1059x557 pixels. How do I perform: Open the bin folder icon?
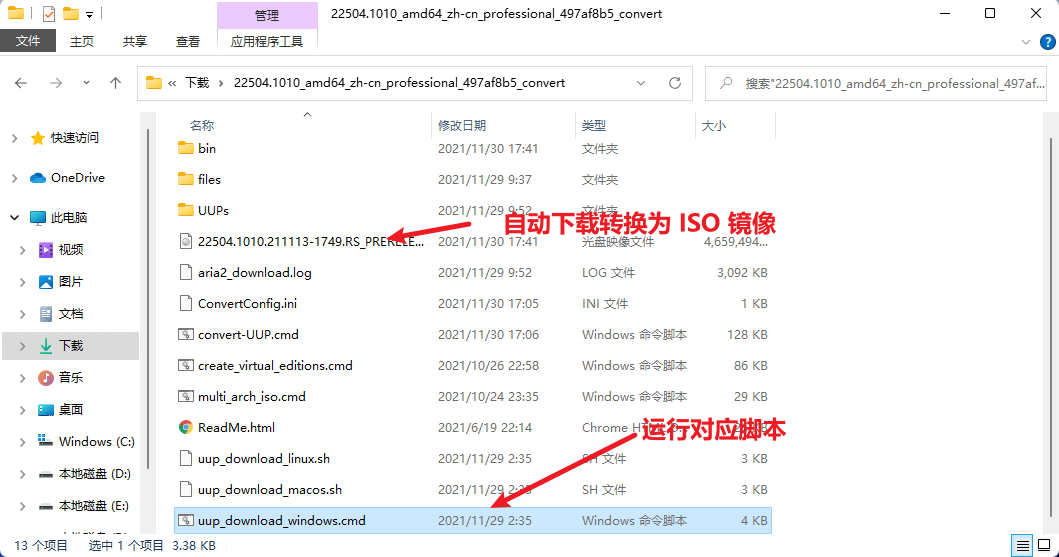click(186, 148)
